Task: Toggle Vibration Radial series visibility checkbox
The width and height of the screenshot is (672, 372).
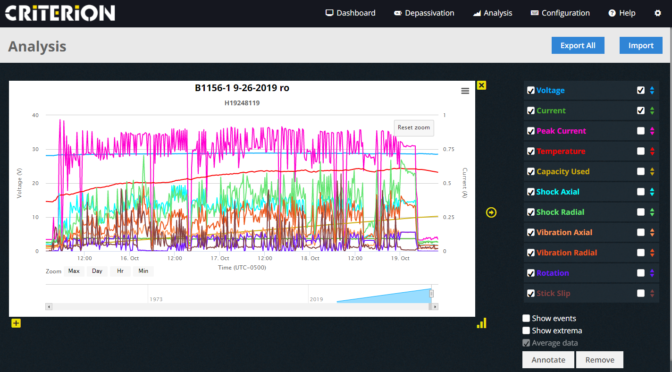Action: click(x=531, y=253)
